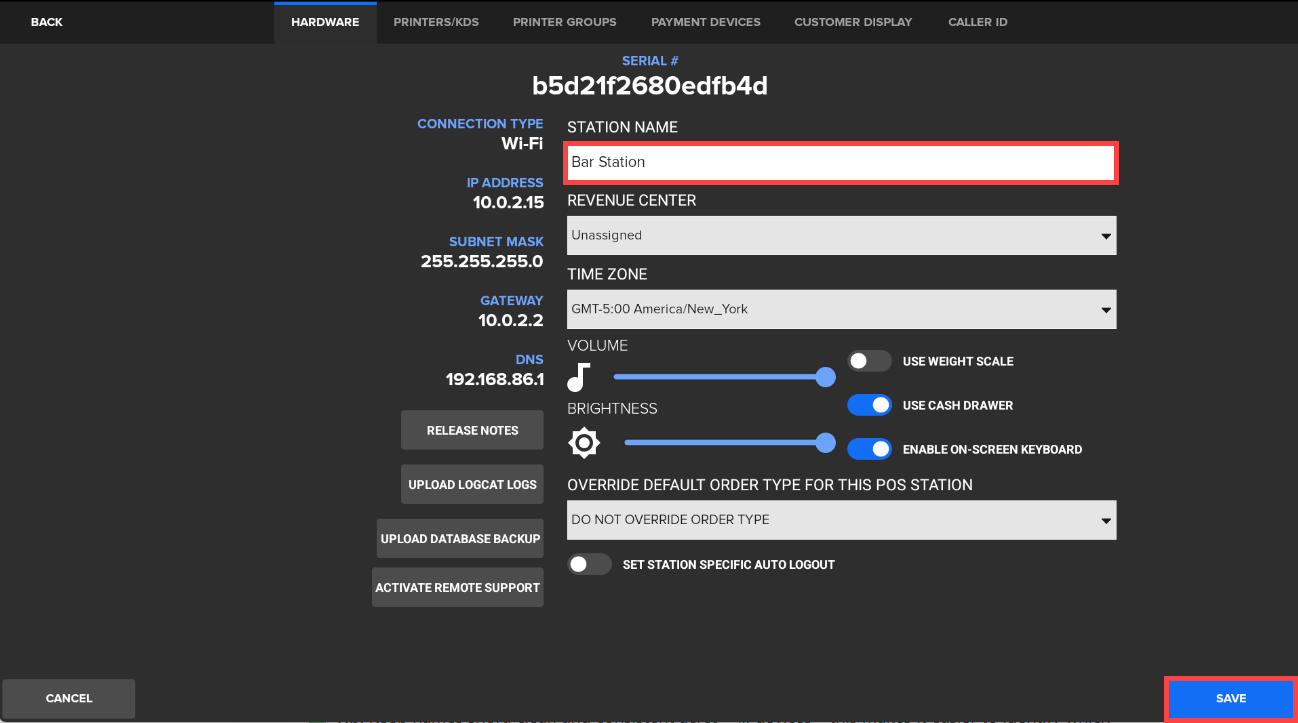Click the Release Notes button
Viewport: 1298px width, 723px height.
(472, 430)
